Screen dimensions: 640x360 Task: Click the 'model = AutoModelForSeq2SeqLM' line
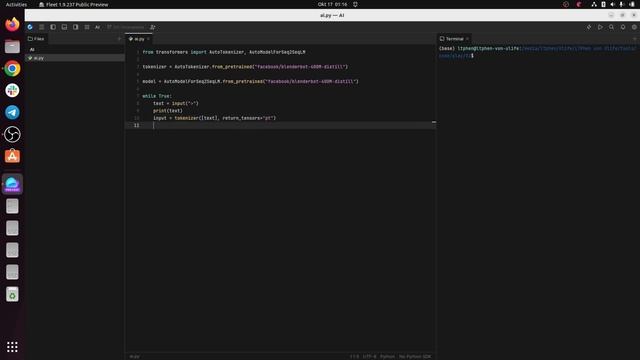click(x=250, y=81)
